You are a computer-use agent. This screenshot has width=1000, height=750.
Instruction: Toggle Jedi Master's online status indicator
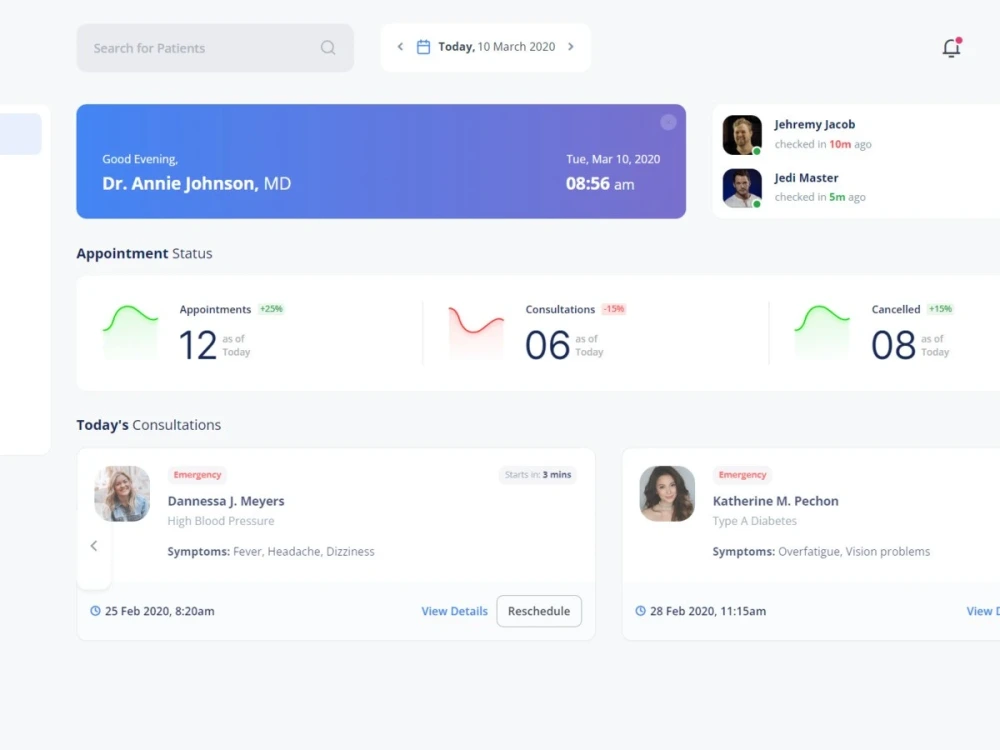pos(758,203)
